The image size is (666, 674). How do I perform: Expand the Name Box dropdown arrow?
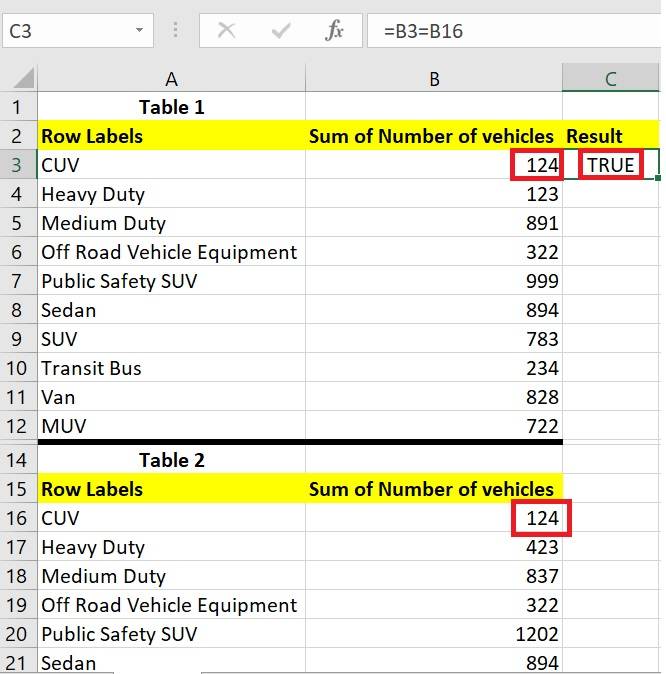pos(139,31)
